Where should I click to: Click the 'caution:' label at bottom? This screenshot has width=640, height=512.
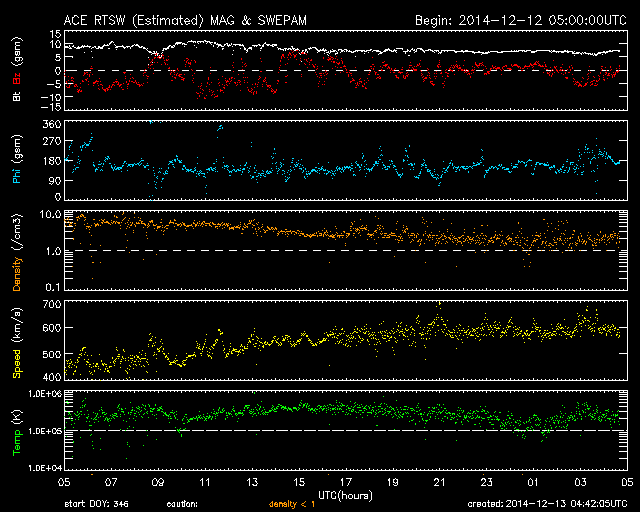tap(182, 504)
